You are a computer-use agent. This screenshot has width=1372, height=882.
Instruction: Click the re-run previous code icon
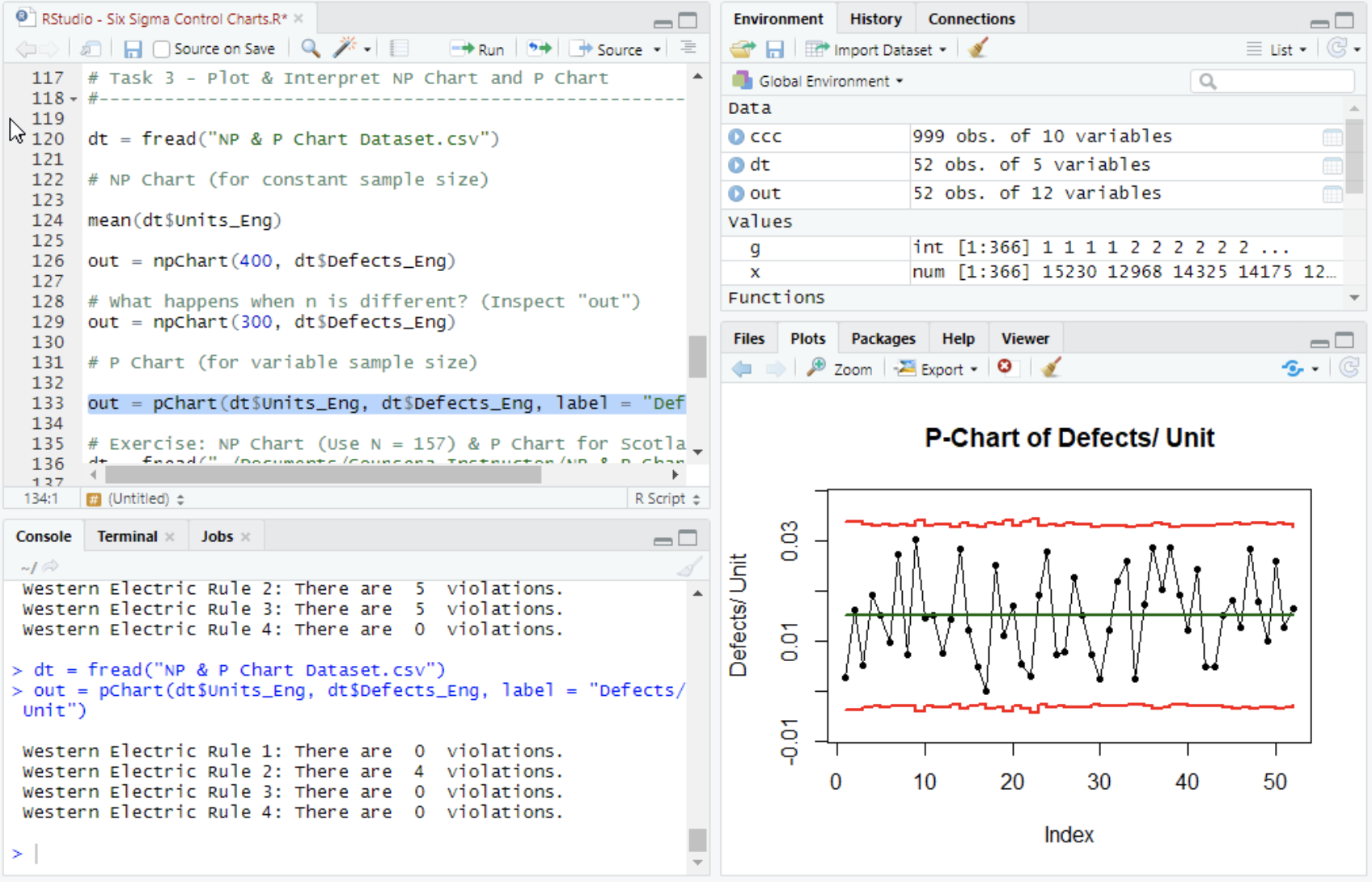click(x=540, y=49)
